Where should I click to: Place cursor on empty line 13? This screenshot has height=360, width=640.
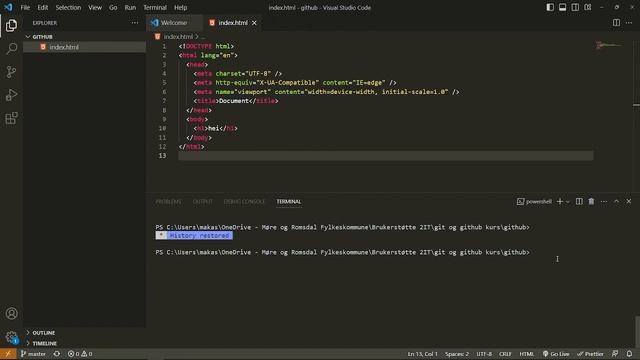385,156
